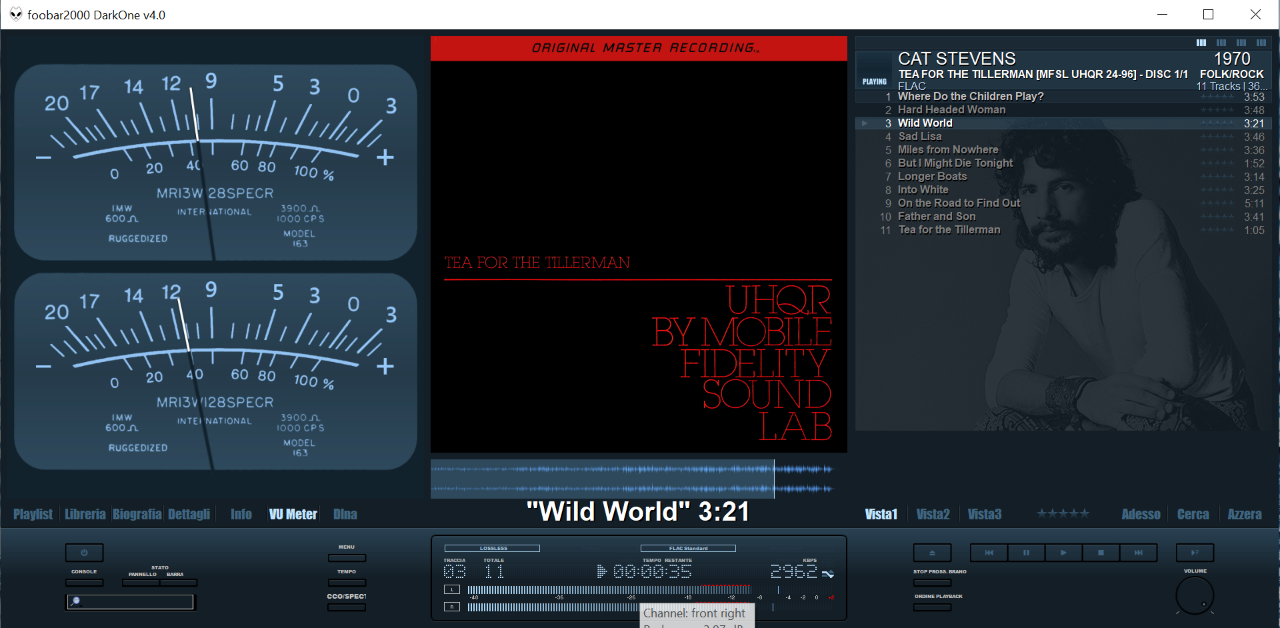This screenshot has width=1280, height=628.
Task: Click the waveform icon next to KBPS value
Action: 828,573
